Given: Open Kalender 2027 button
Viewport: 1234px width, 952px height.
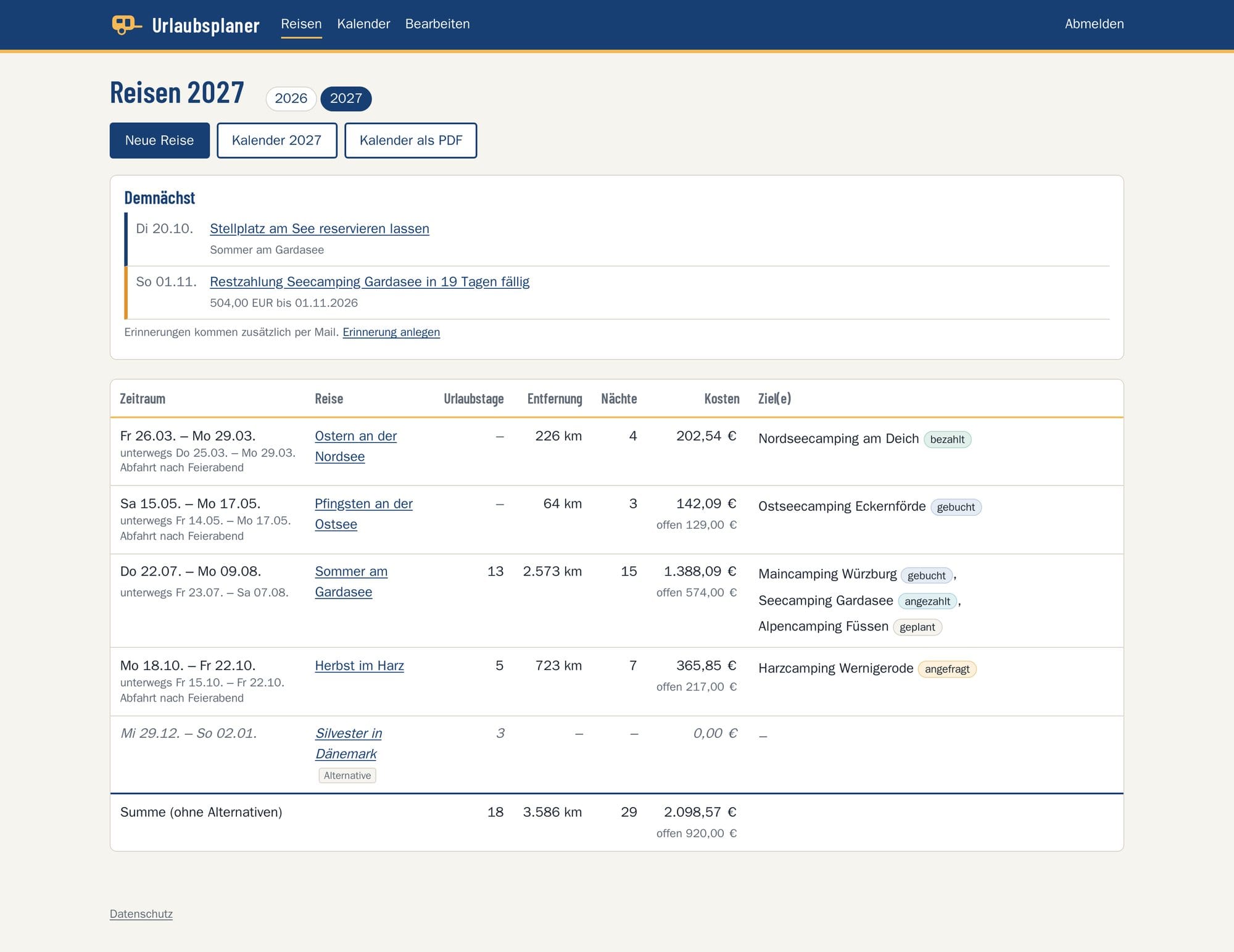Looking at the screenshot, I should coord(276,141).
